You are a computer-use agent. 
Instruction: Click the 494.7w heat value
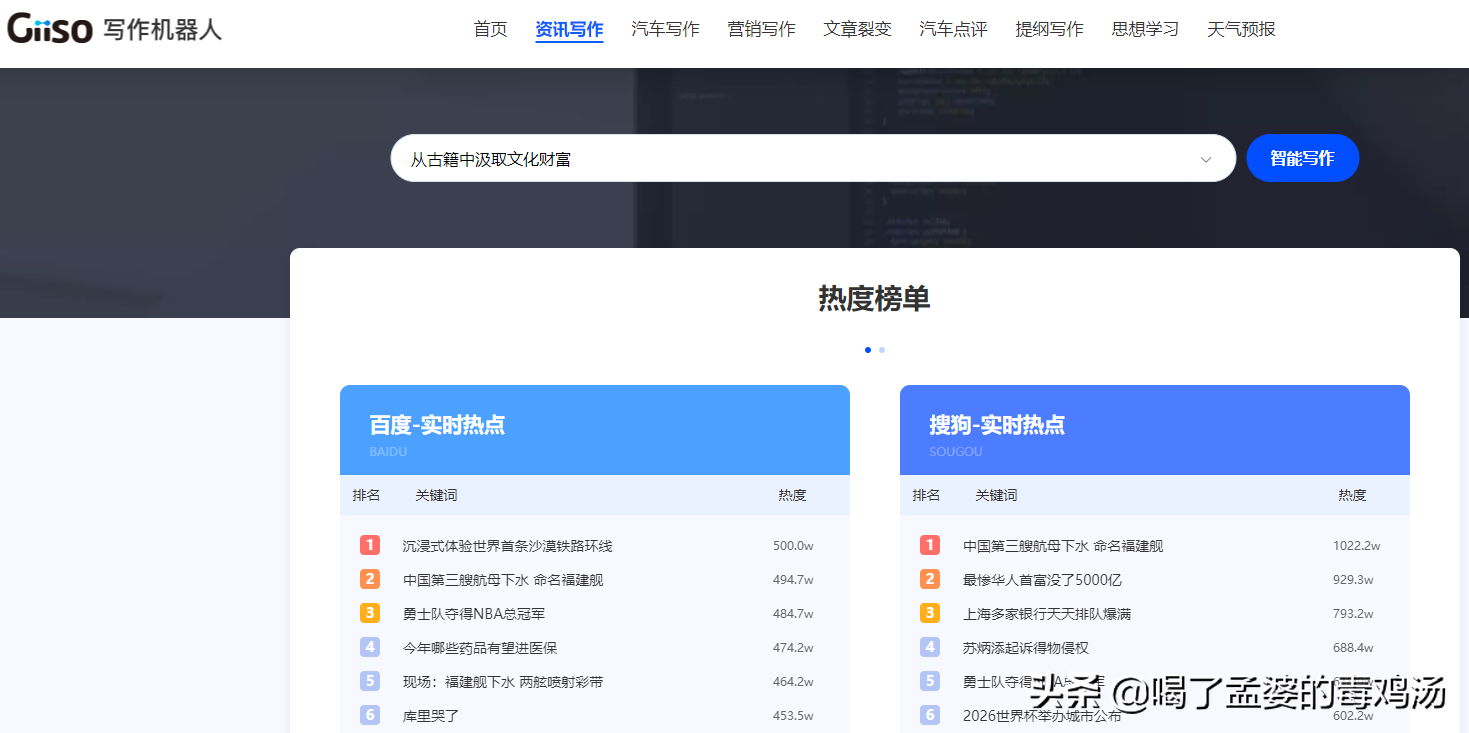pos(793,580)
